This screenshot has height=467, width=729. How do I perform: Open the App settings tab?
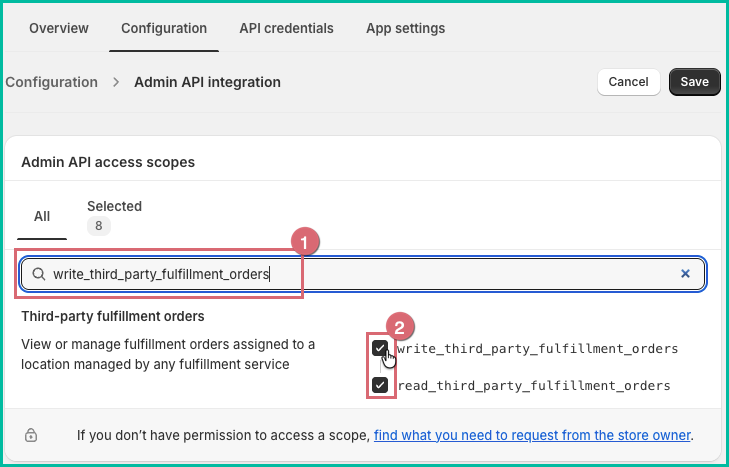(405, 28)
